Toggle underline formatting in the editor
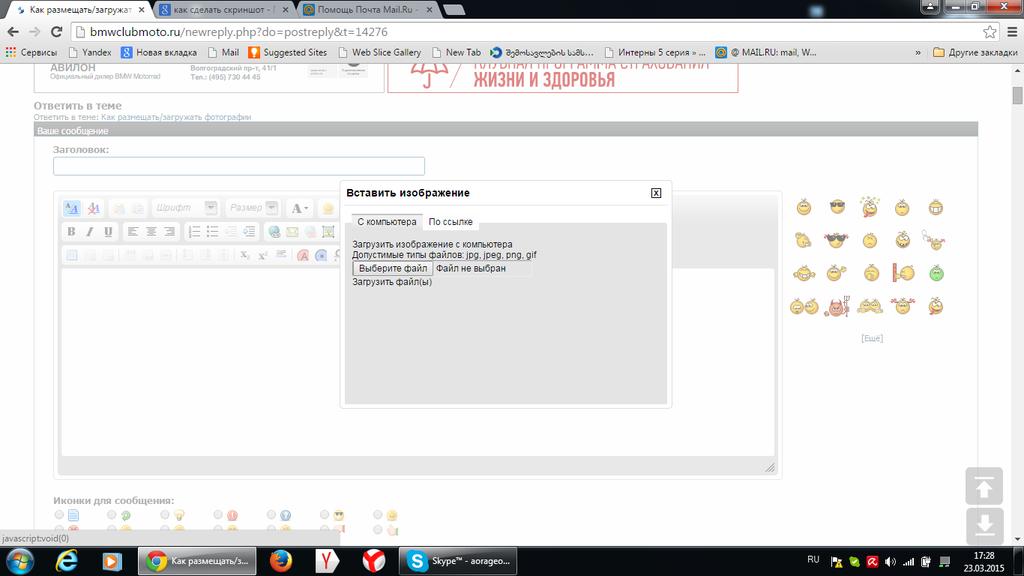1024x576 pixels. point(108,232)
